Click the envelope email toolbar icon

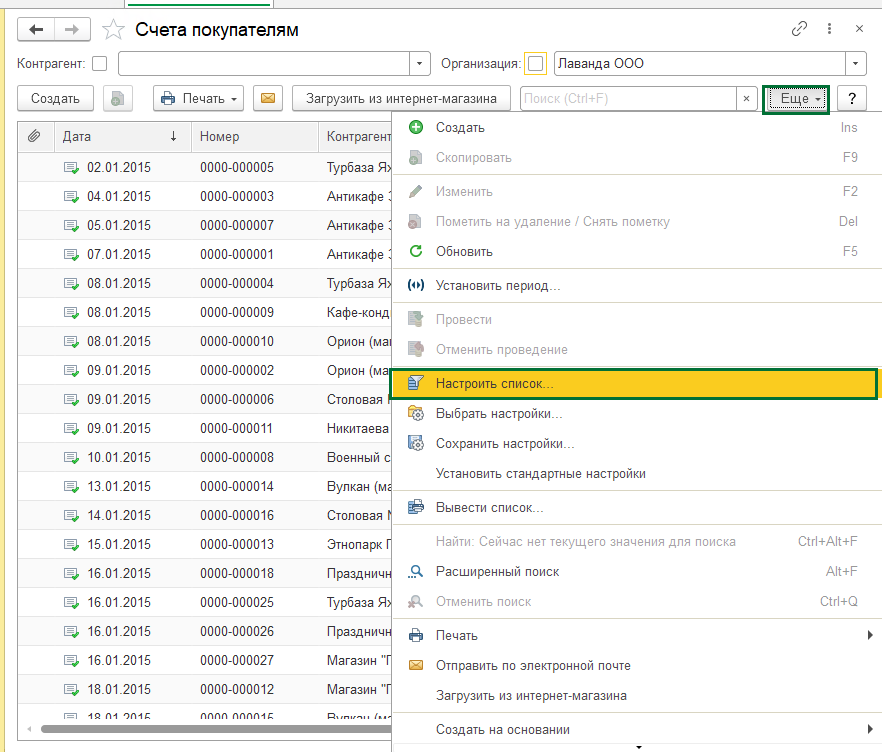coord(268,98)
